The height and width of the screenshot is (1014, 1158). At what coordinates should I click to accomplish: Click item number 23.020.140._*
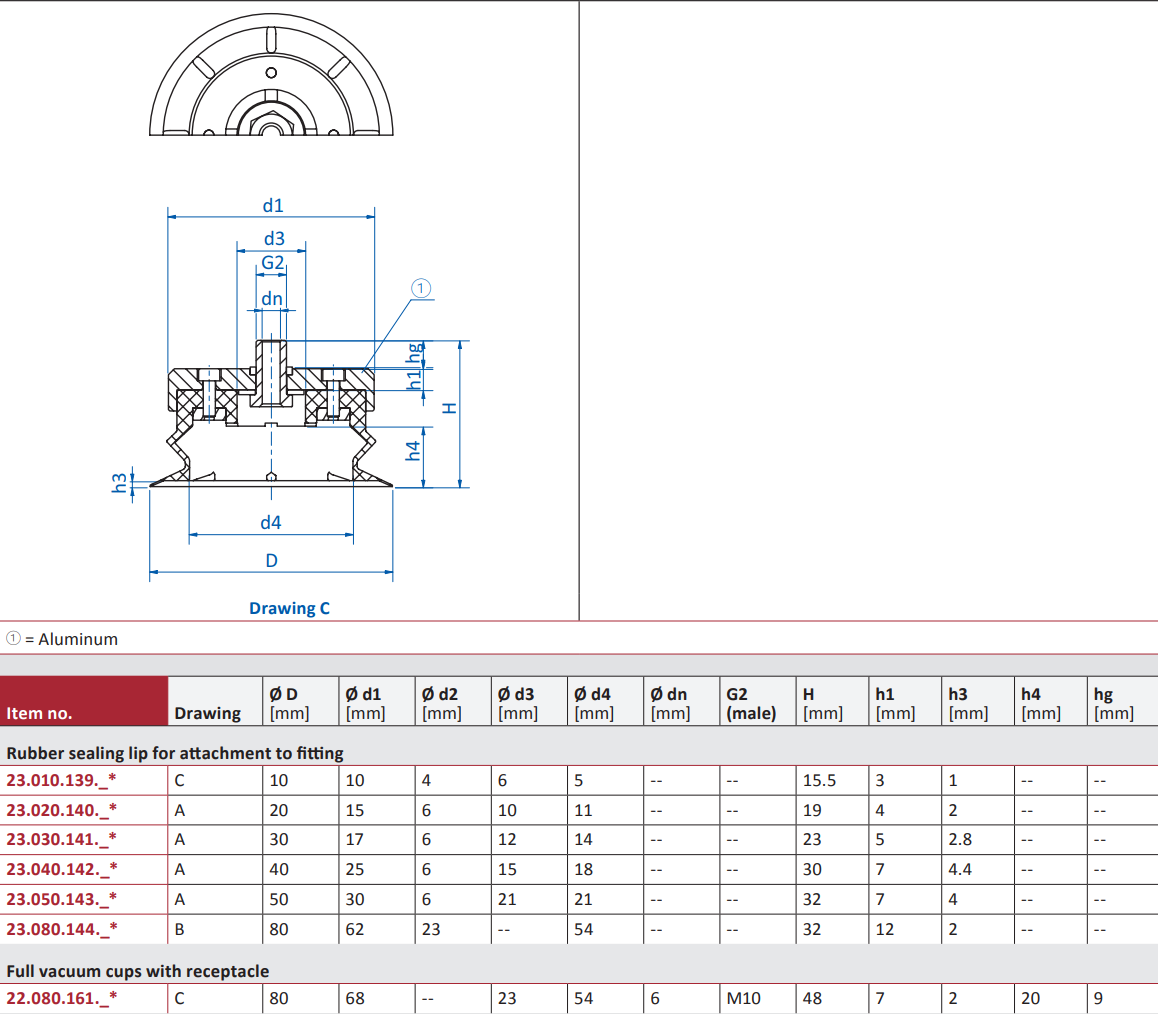click(61, 810)
